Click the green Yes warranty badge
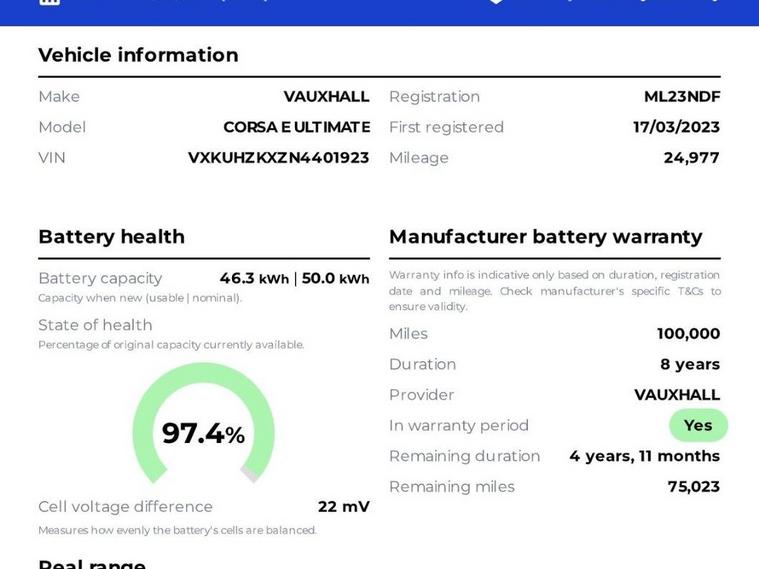 click(x=698, y=425)
